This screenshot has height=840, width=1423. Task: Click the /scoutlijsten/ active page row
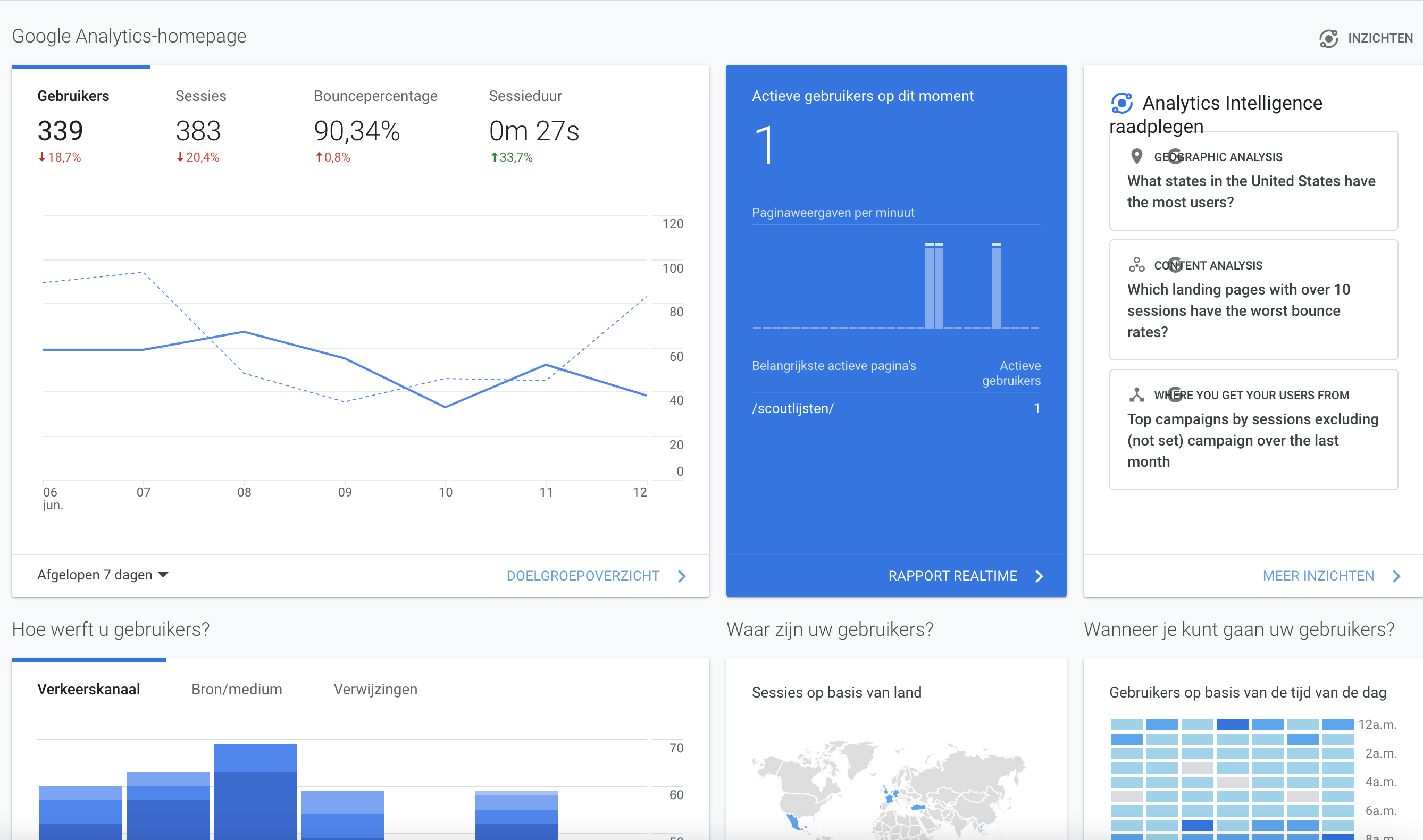(896, 409)
